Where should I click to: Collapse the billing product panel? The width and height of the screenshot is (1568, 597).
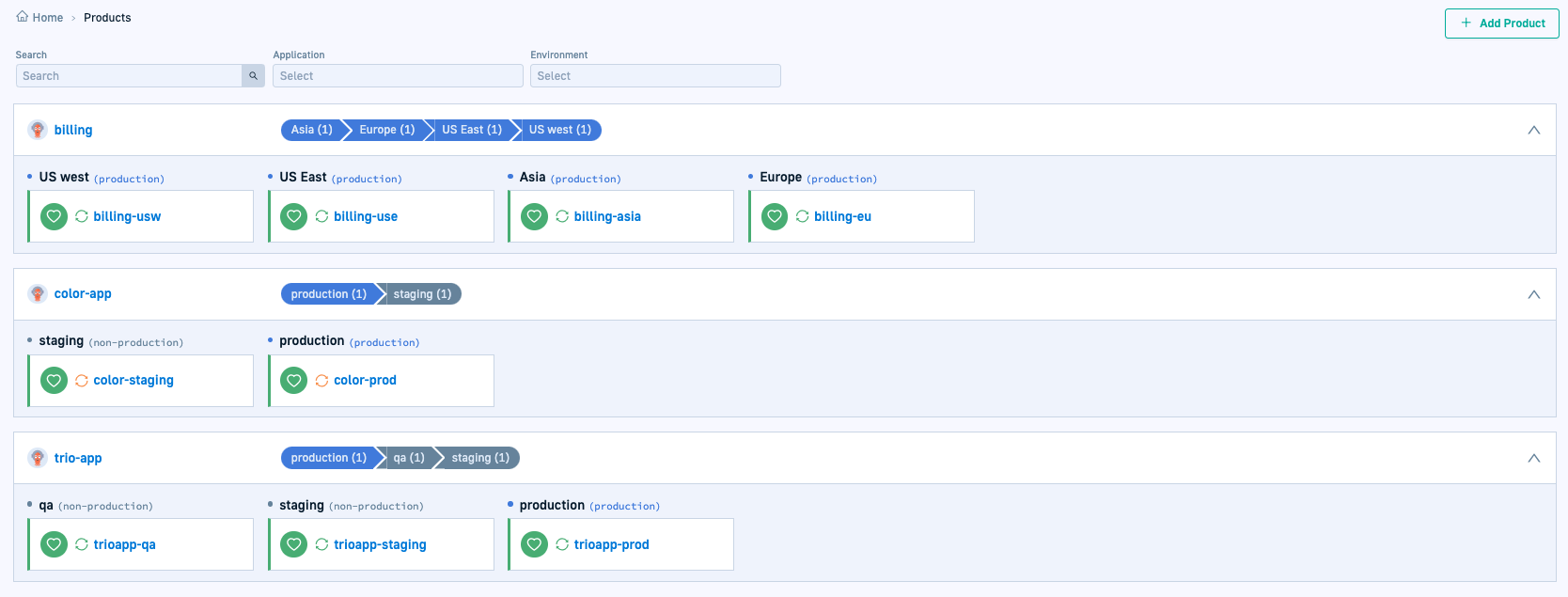(1534, 130)
